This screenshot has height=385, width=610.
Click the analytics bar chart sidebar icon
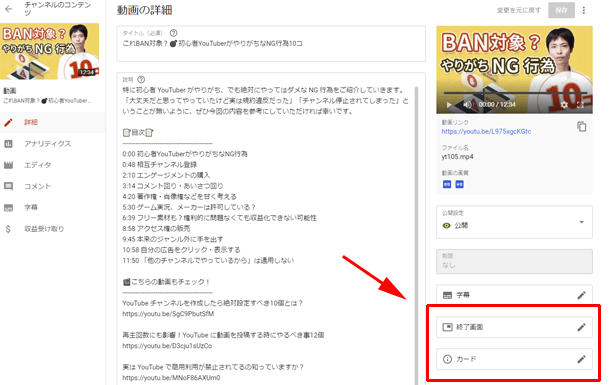pyautogui.click(x=8, y=144)
